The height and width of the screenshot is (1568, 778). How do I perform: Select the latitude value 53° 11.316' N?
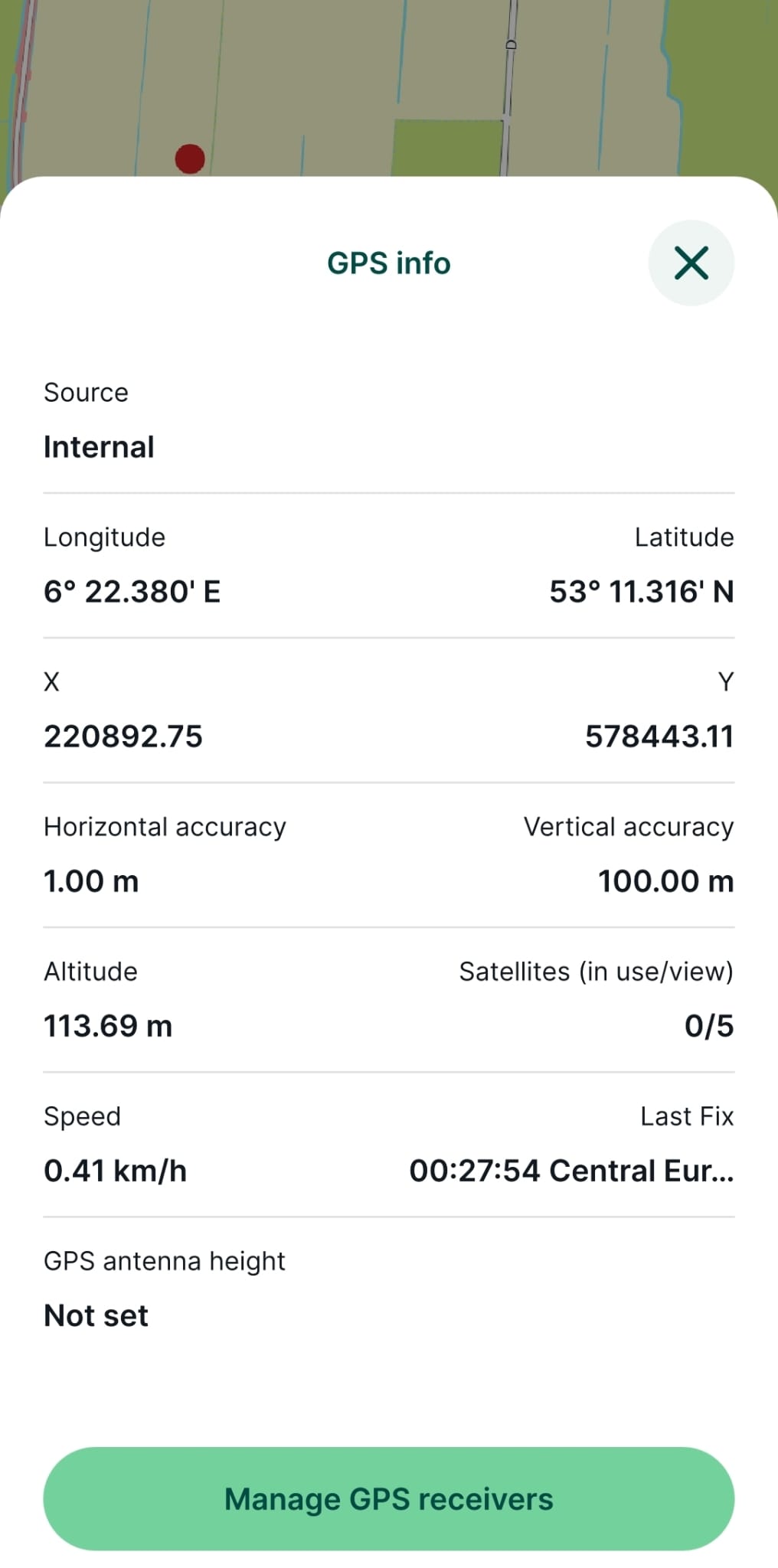[641, 592]
